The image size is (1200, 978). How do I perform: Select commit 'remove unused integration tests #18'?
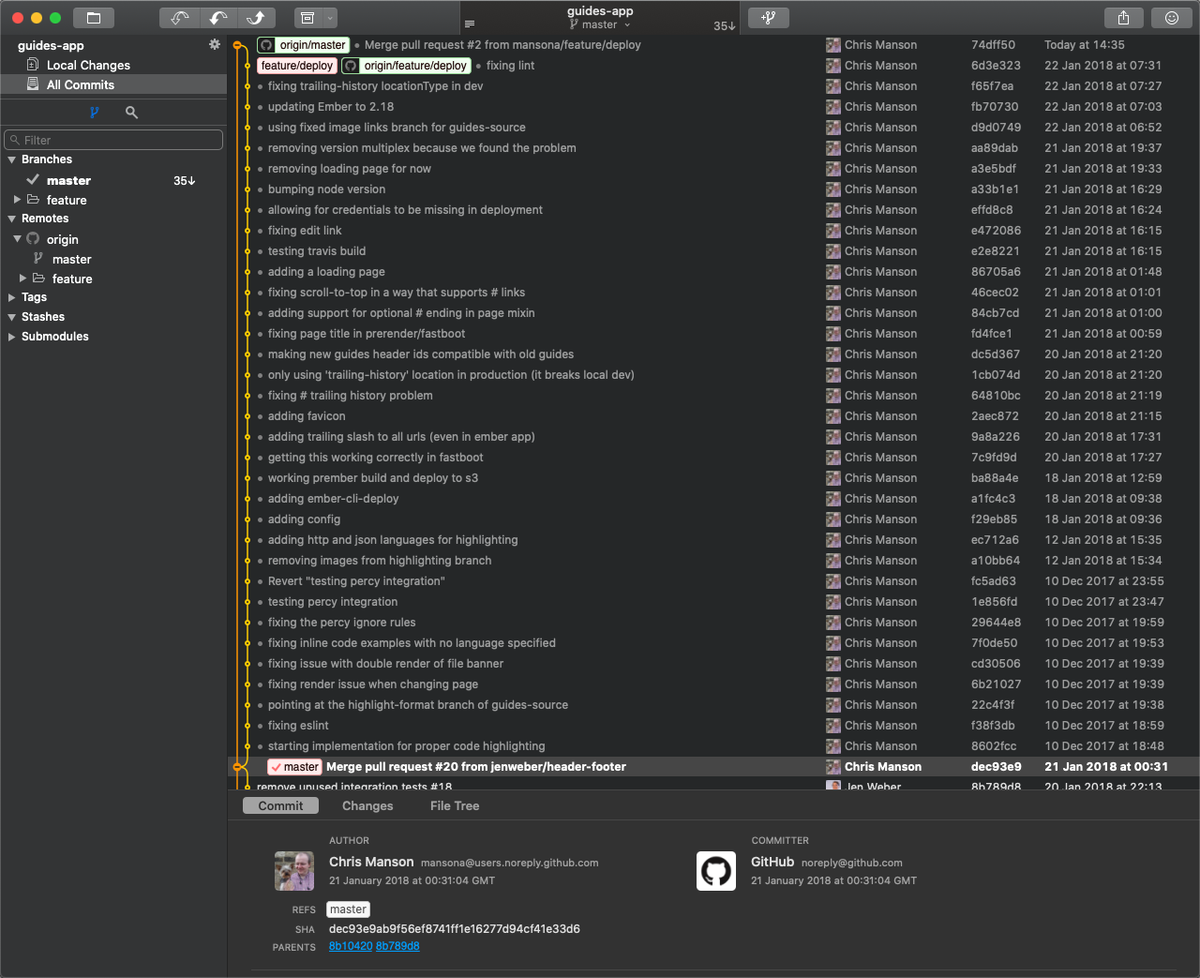[x=354, y=787]
